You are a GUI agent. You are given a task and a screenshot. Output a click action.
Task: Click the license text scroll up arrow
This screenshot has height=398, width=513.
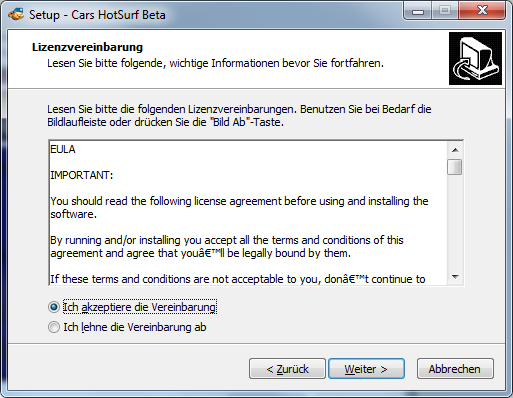[x=455, y=150]
